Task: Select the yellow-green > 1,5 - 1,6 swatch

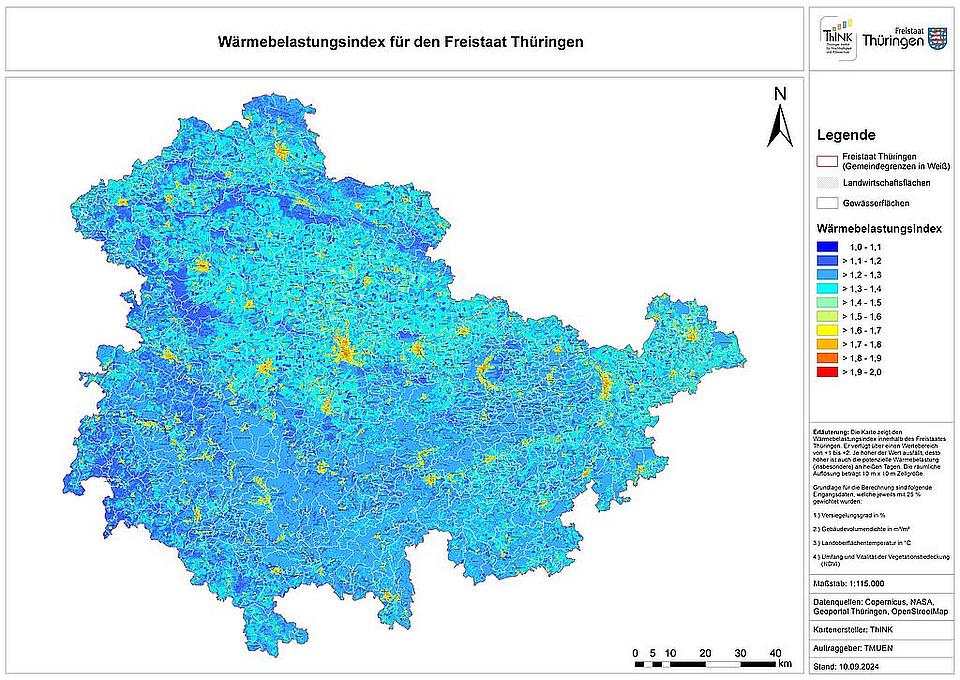Action: 827,316
